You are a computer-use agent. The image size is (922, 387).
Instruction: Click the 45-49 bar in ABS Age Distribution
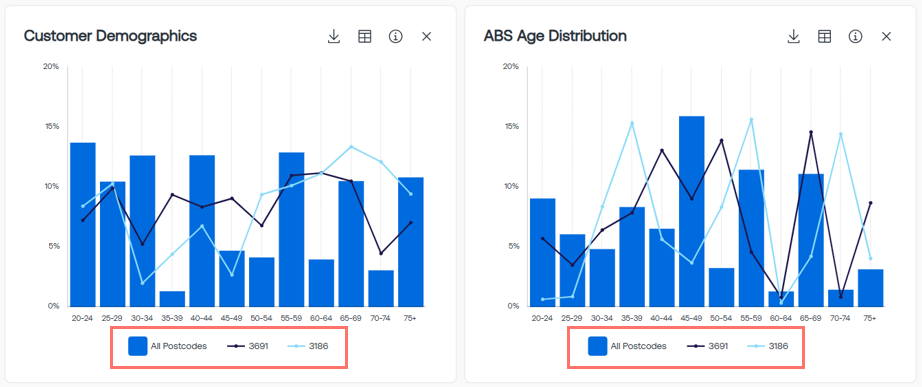coord(692,211)
